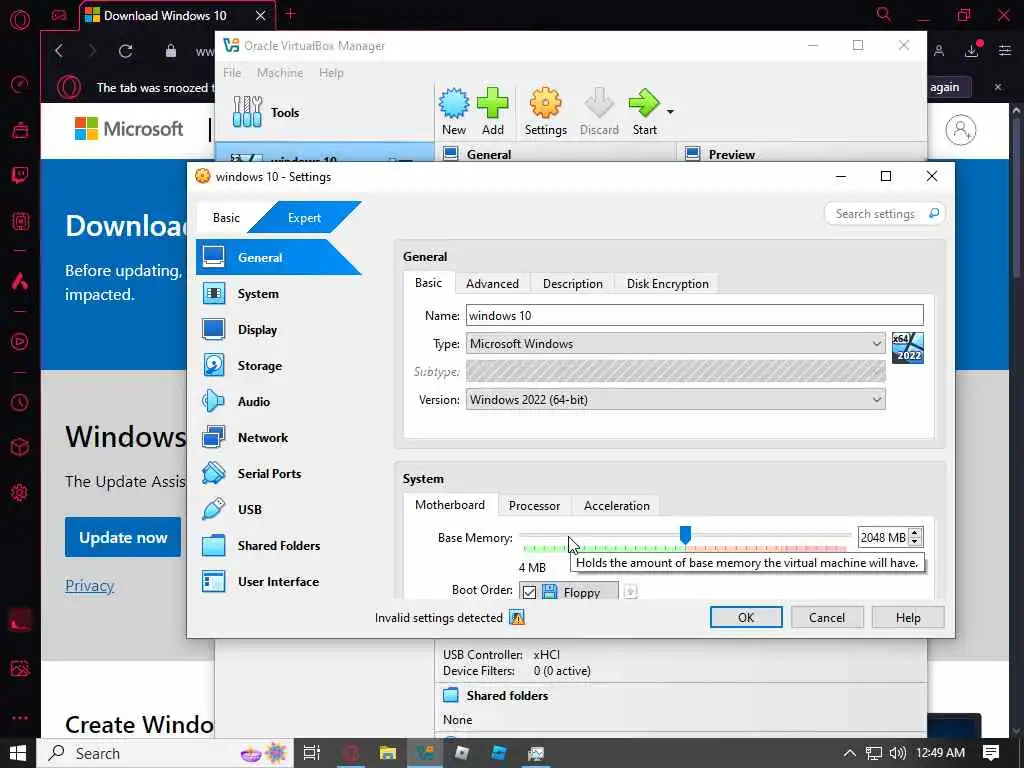Click Cancel in settings dialog
1024x768 pixels.
[x=827, y=617]
